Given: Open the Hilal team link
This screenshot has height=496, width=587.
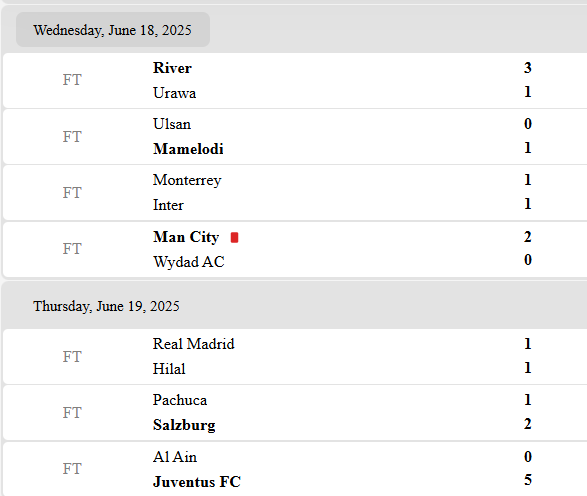Looking at the screenshot, I should coord(169,369).
